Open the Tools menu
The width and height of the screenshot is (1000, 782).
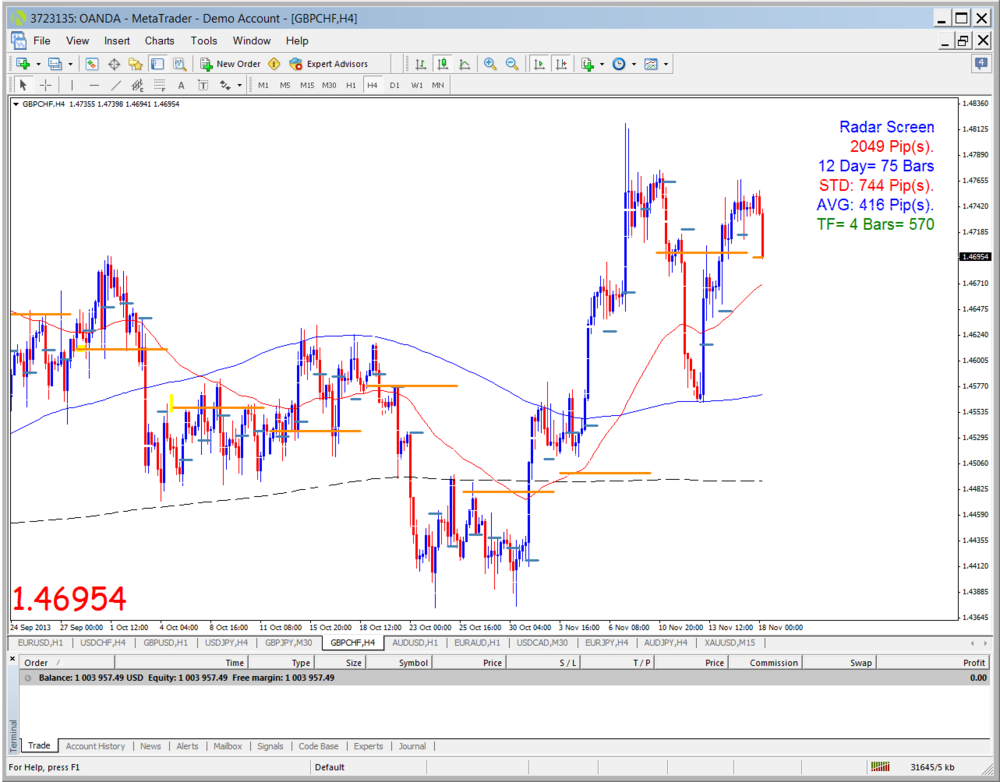click(203, 41)
